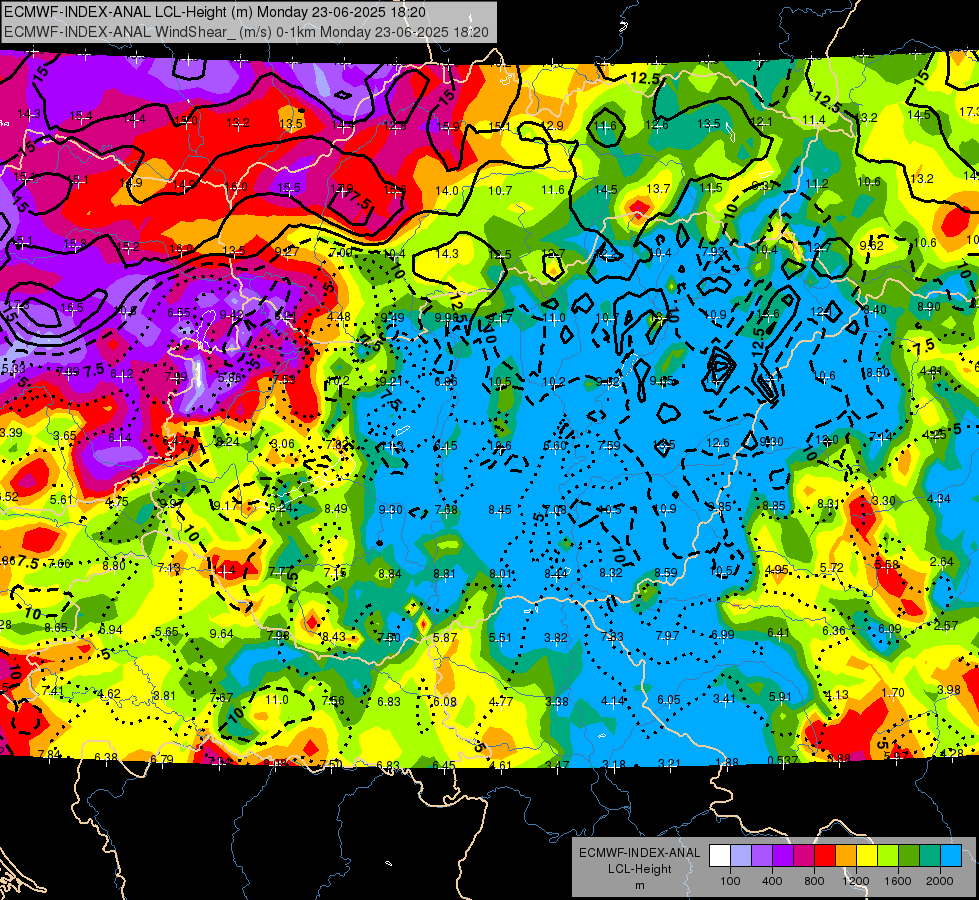Select the 9.64 grid value
Screen dimensions: 979x900
coord(222,634)
